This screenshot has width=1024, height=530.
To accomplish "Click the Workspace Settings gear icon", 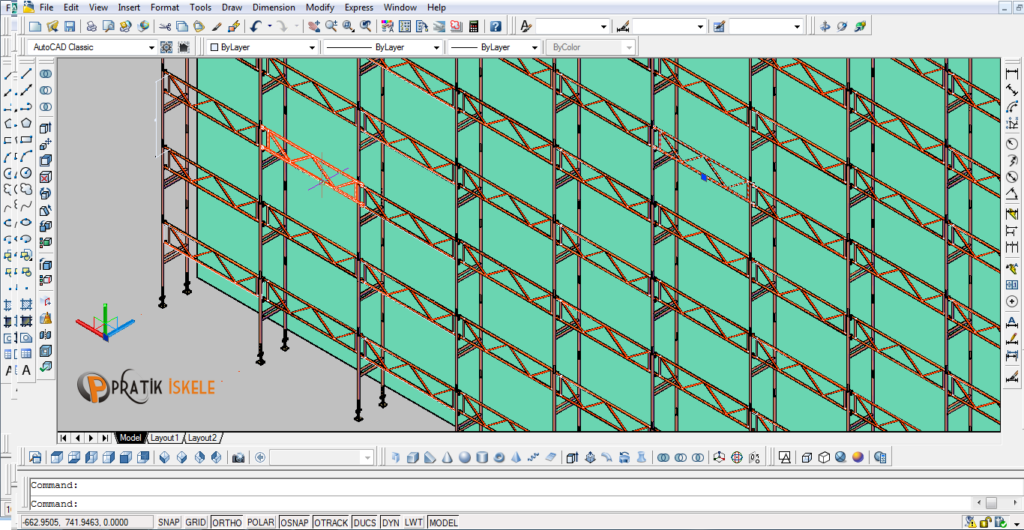I will pyautogui.click(x=167, y=47).
